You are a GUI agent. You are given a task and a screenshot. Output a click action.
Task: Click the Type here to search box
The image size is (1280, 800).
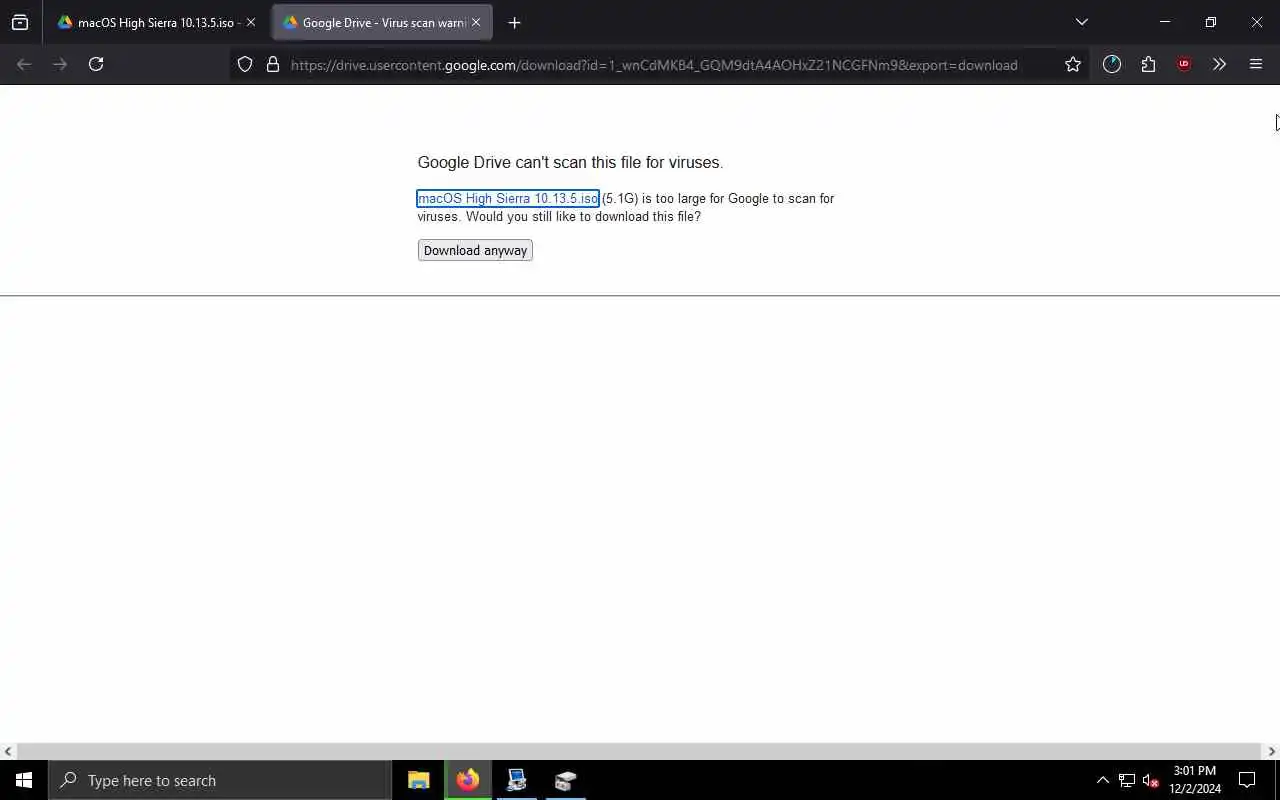[x=220, y=780]
